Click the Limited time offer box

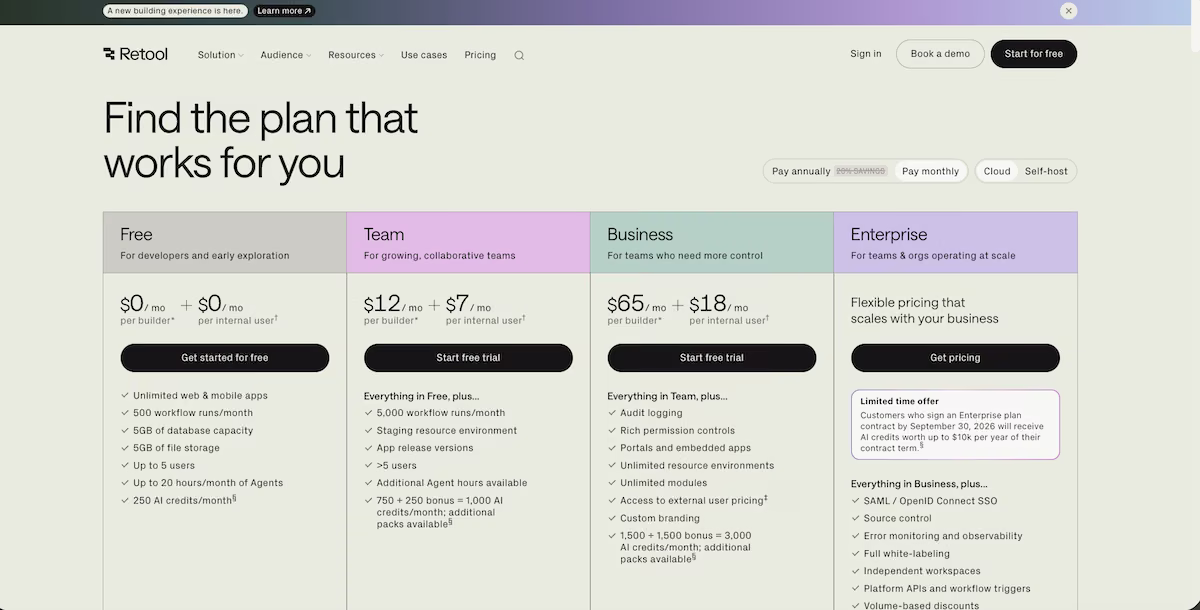[x=955, y=425]
